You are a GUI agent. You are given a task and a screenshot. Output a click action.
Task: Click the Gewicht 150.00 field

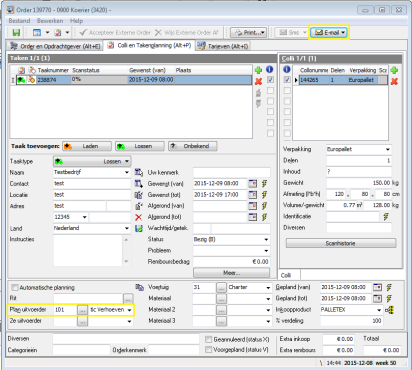[x=359, y=183]
